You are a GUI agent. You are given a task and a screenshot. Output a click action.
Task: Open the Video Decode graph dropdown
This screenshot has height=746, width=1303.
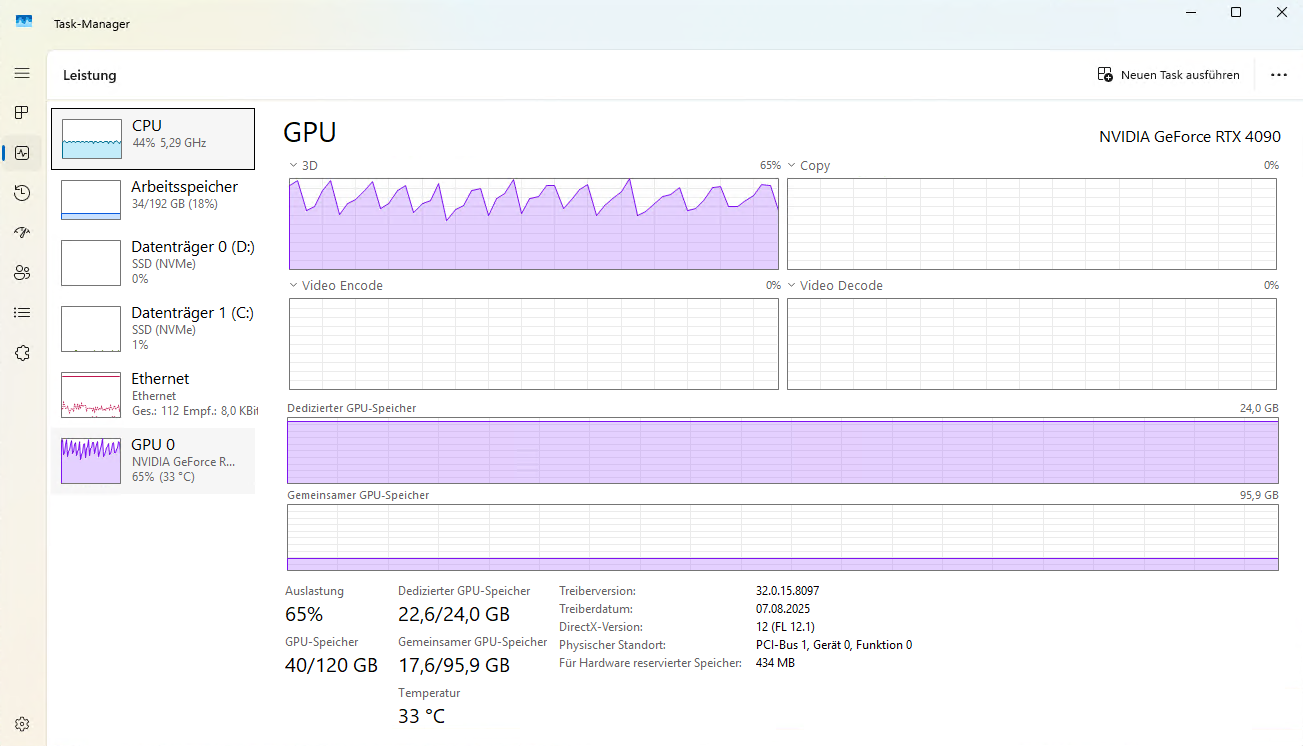point(792,286)
